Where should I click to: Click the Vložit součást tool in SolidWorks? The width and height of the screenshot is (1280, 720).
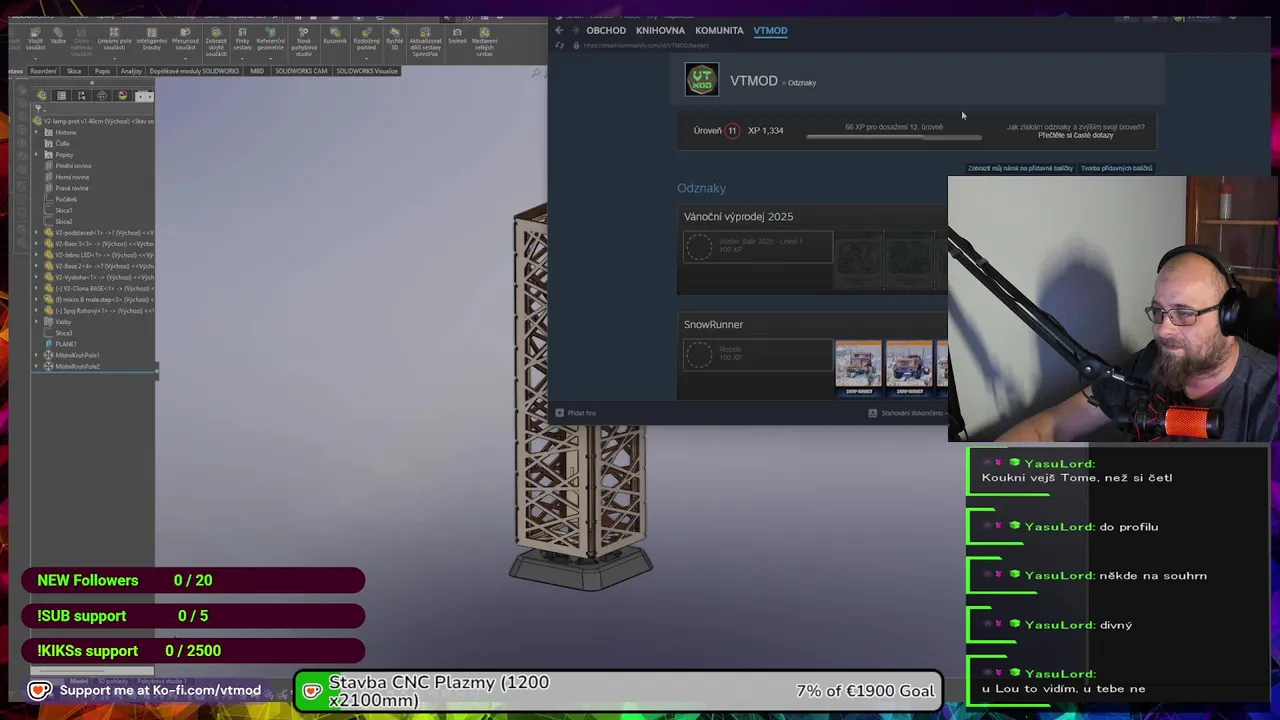pos(36,37)
